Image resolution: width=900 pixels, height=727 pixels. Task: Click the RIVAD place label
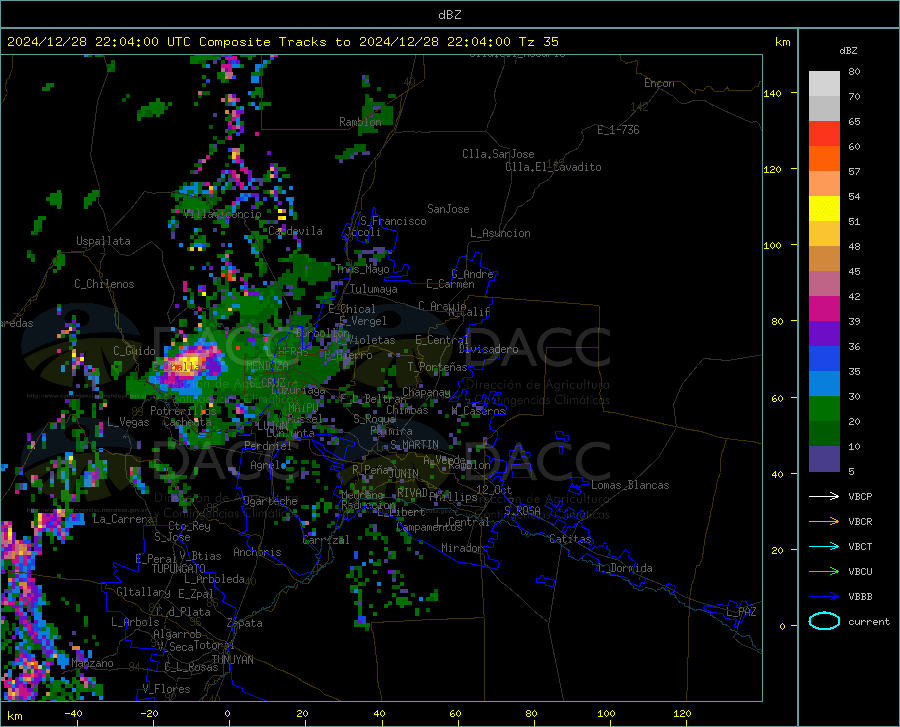click(412, 493)
